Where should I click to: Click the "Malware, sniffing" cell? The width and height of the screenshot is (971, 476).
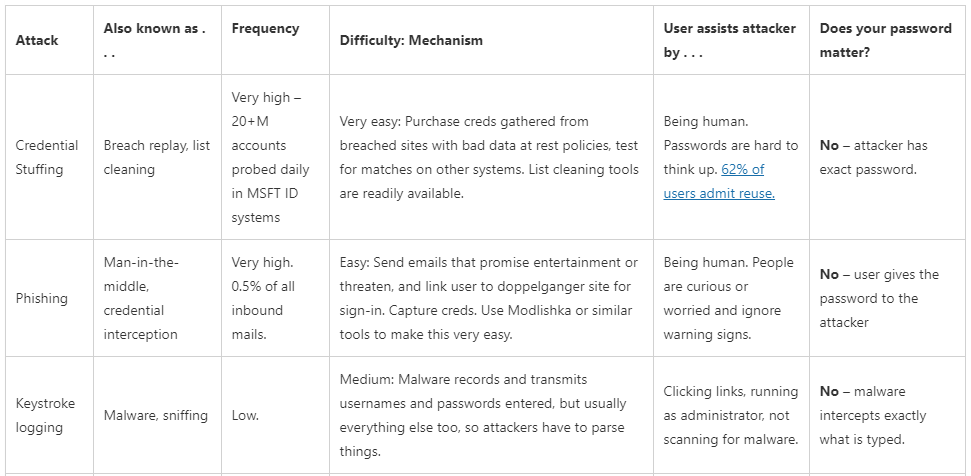[x=155, y=415]
